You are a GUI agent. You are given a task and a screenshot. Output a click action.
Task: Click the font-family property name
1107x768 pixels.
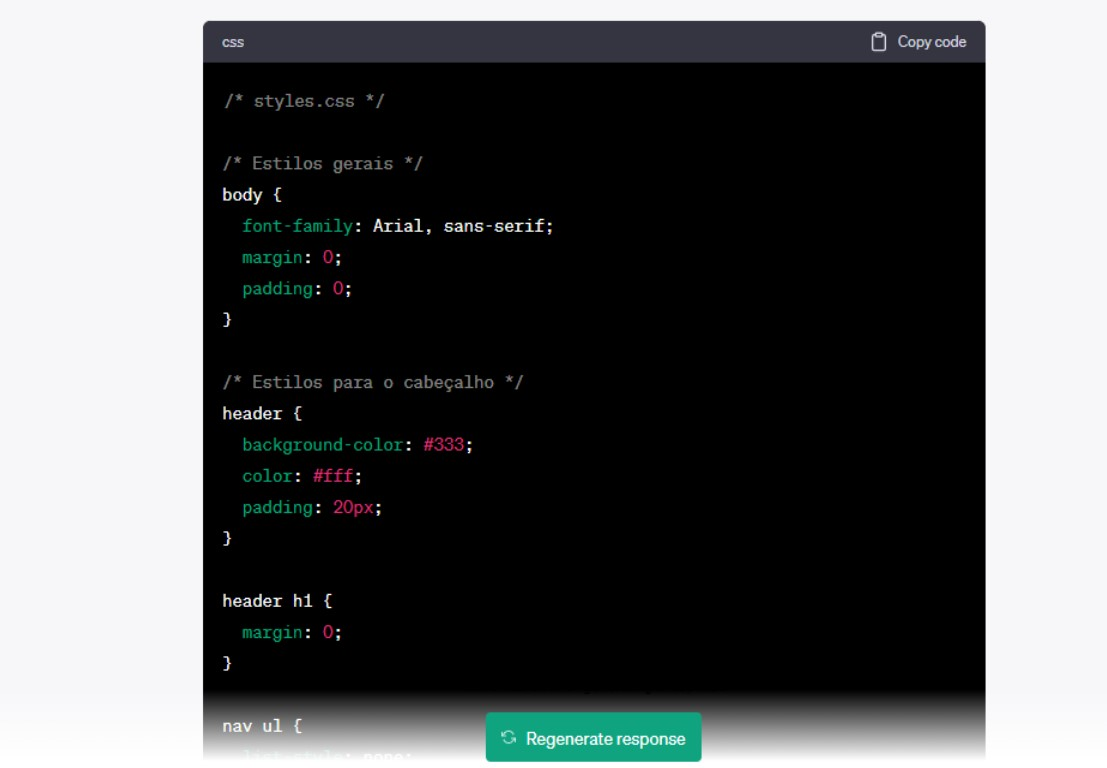297,226
